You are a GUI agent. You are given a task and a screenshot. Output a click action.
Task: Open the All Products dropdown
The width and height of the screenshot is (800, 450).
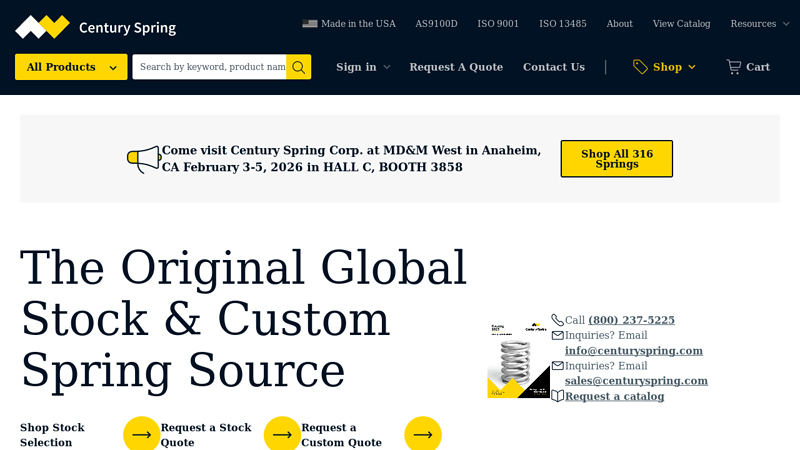[x=71, y=67]
